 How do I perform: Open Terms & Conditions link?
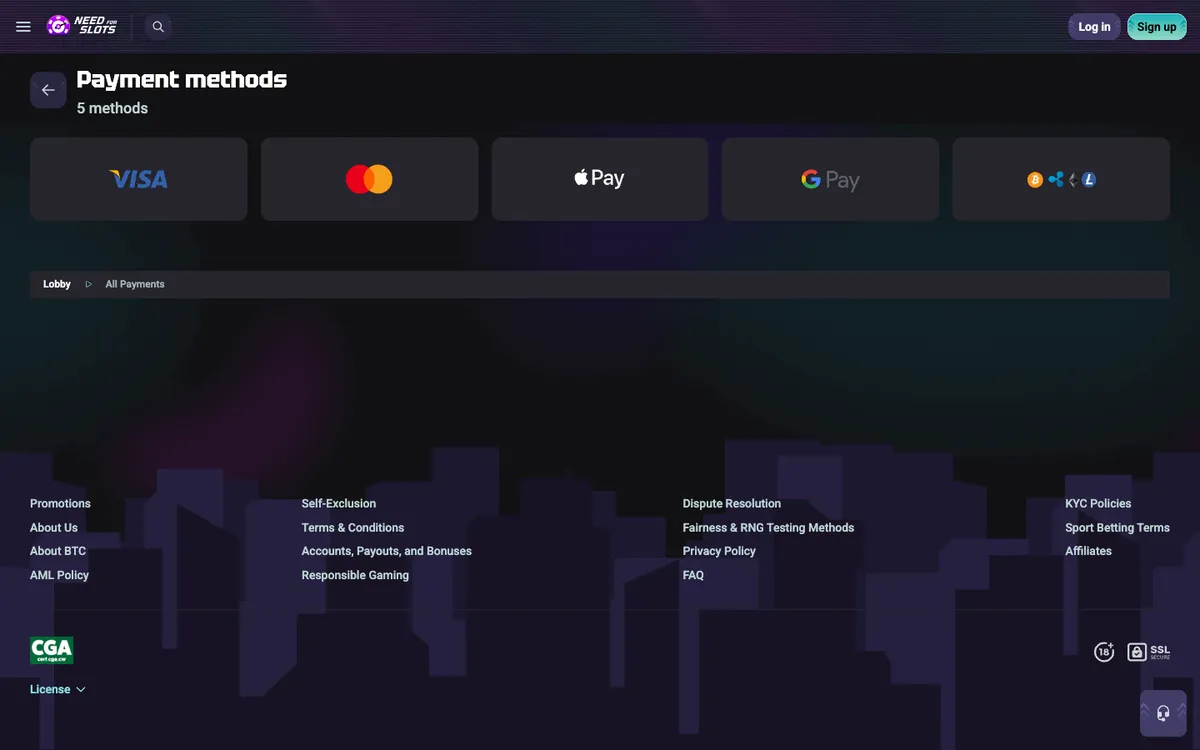point(353,527)
